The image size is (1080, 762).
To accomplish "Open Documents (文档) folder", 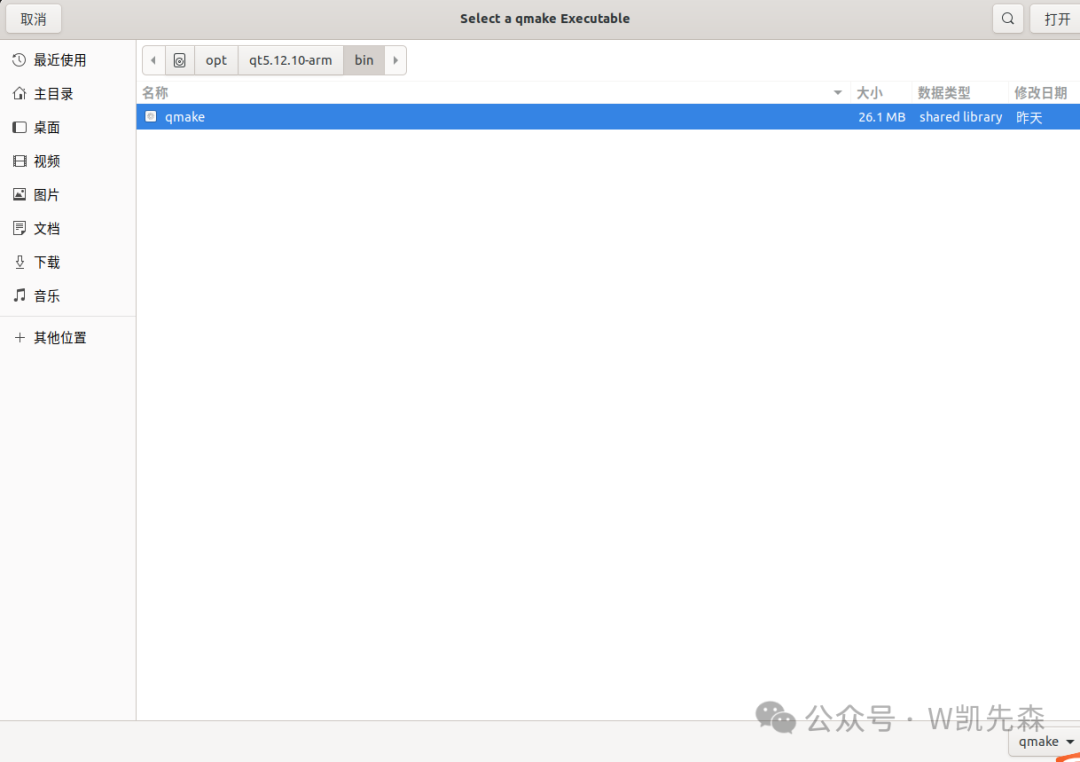I will 46,229.
